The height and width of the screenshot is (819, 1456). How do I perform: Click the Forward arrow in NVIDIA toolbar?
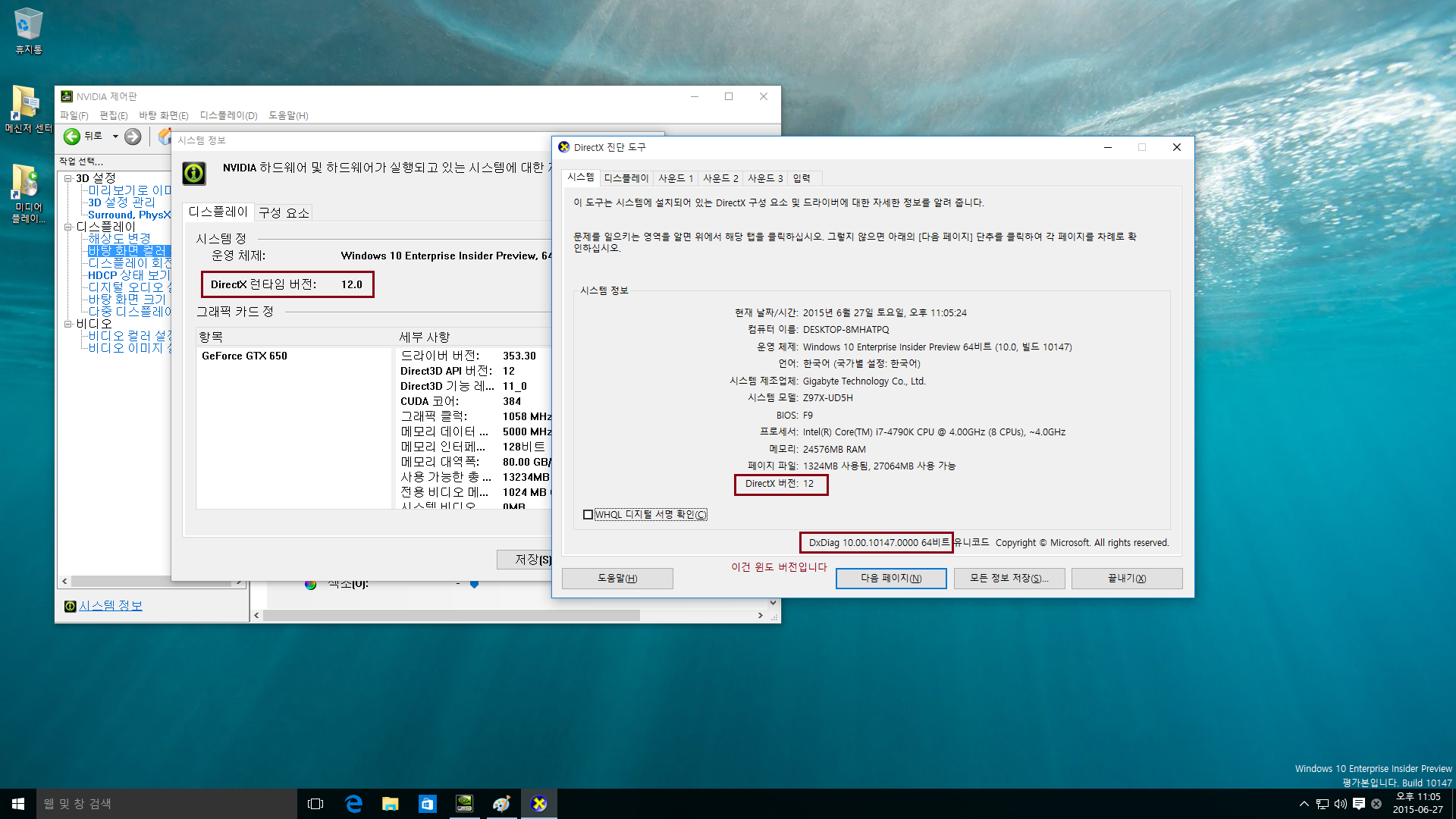(133, 136)
